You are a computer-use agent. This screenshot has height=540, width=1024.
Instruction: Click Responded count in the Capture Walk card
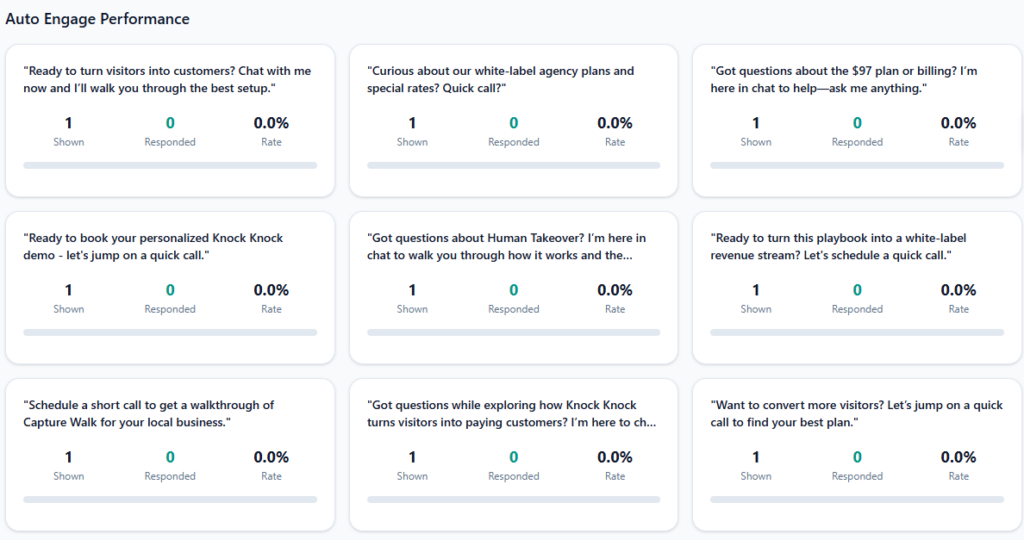(170, 457)
